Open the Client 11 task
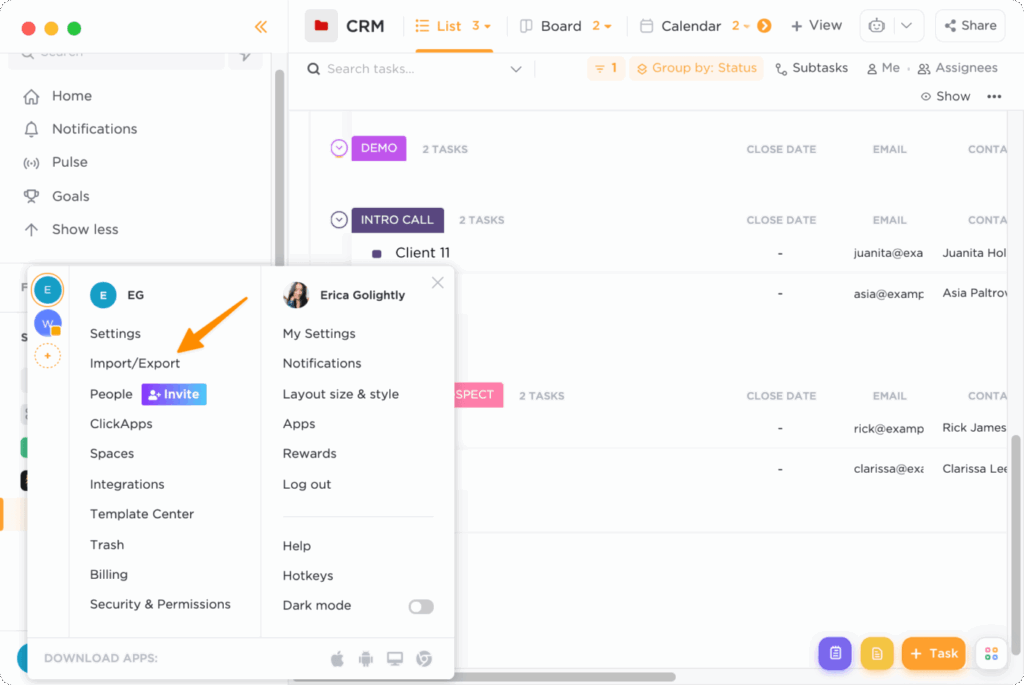The width and height of the screenshot is (1024, 685). click(423, 253)
